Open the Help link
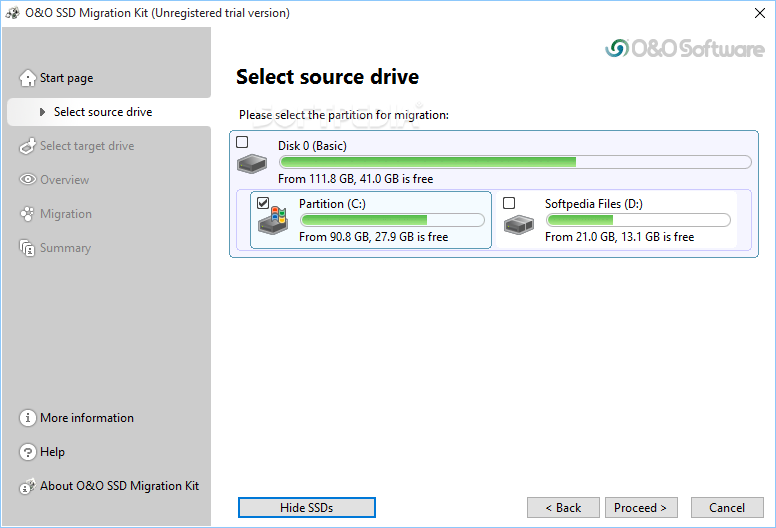The image size is (776, 528). click(52, 452)
